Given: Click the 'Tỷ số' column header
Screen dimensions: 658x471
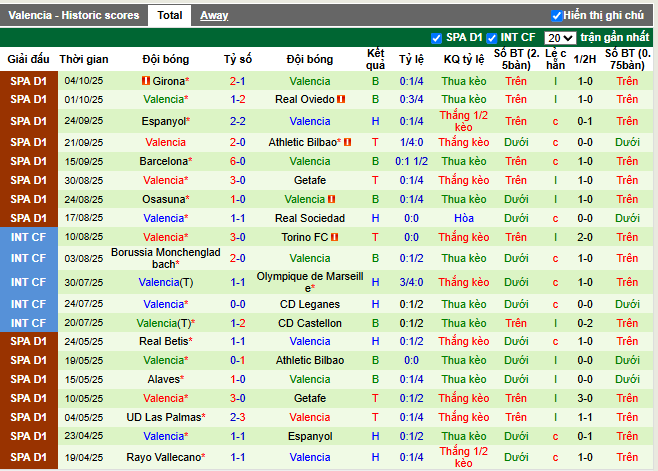Looking at the screenshot, I should 237,59.
